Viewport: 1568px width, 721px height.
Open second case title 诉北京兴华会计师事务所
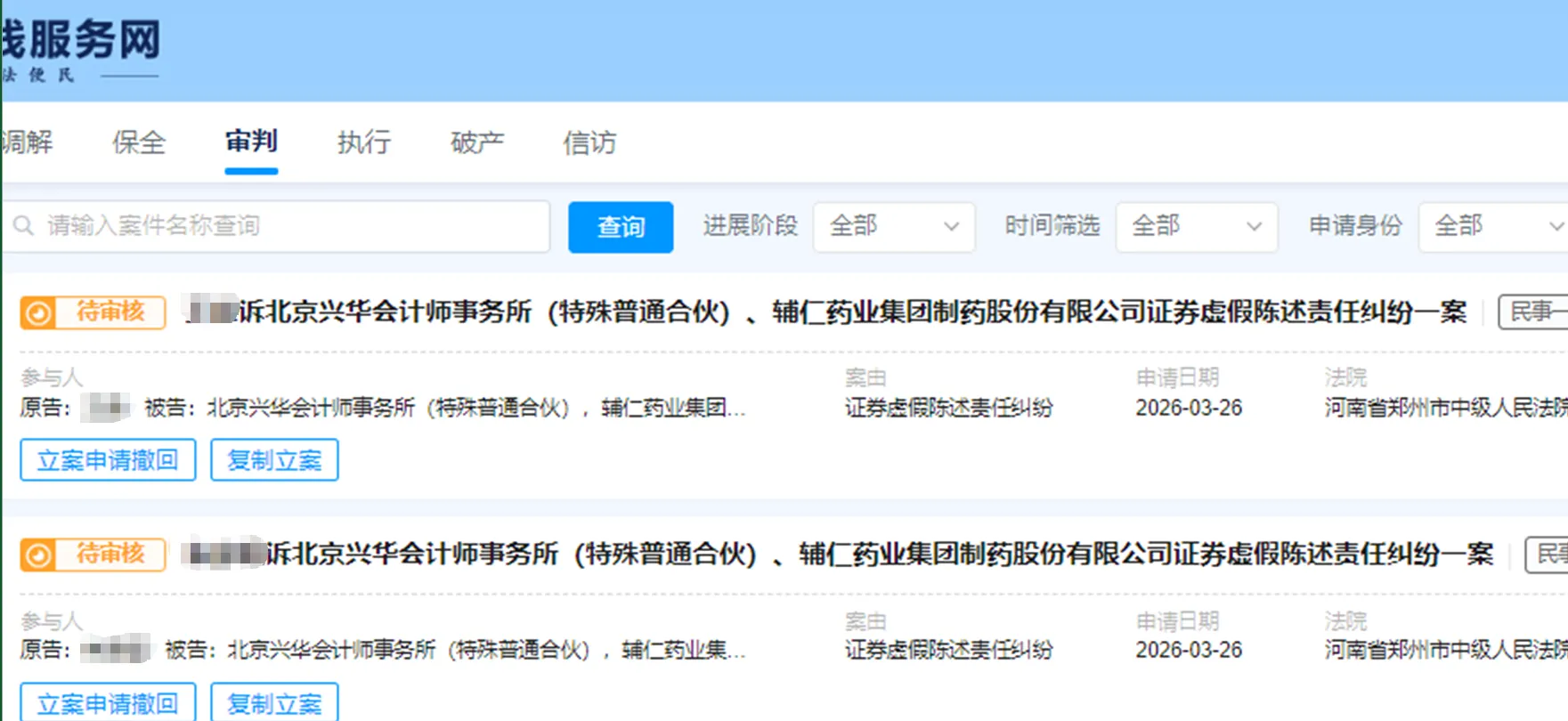point(839,554)
